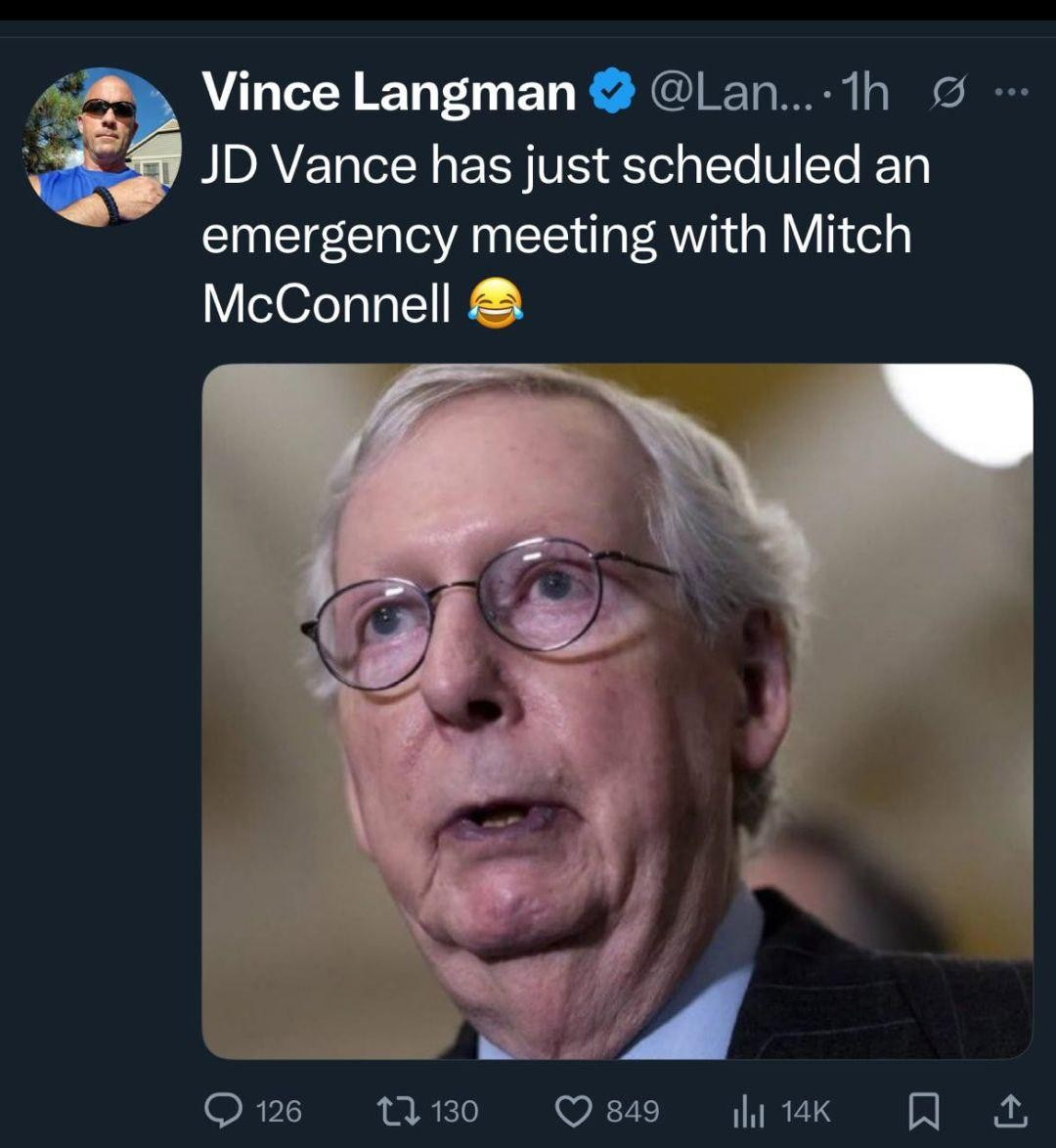The height and width of the screenshot is (1148, 1056).
Task: Open view analytics bar chart icon
Action: [x=748, y=1111]
